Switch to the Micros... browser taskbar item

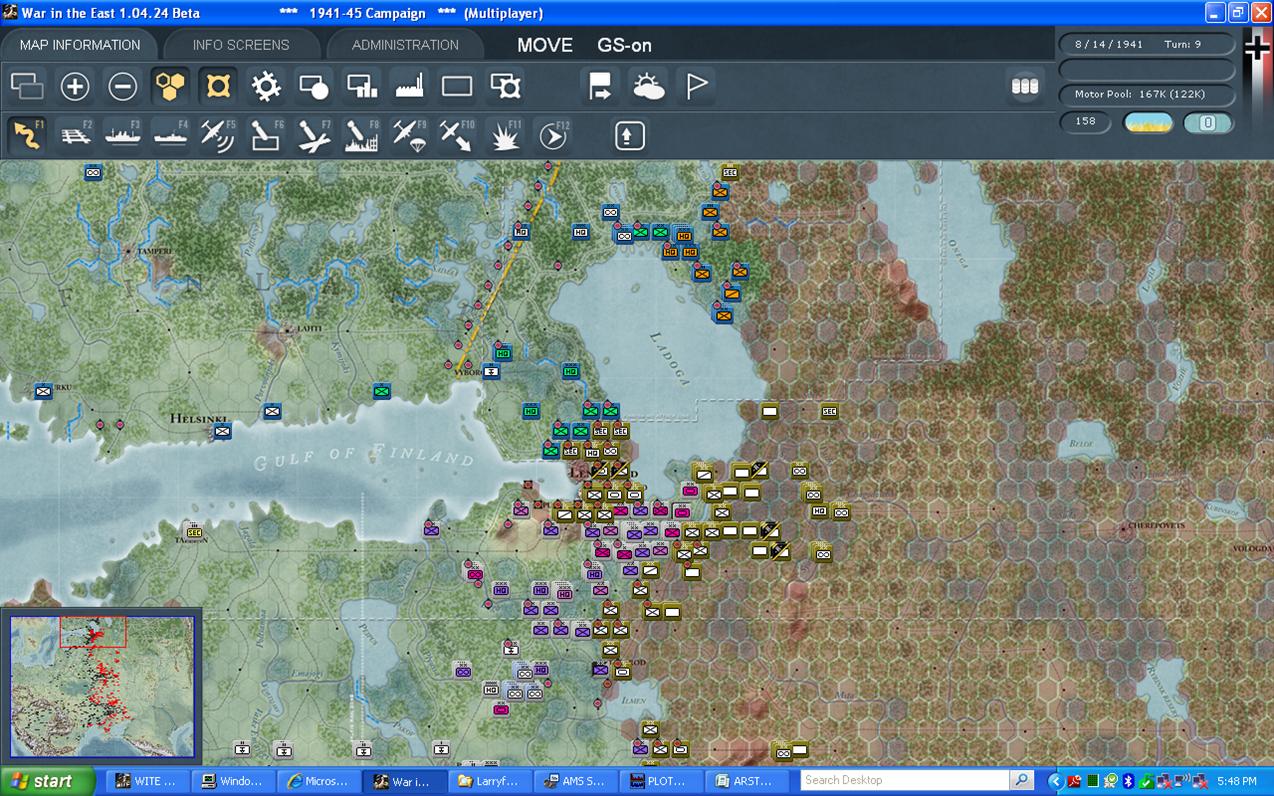[316, 781]
